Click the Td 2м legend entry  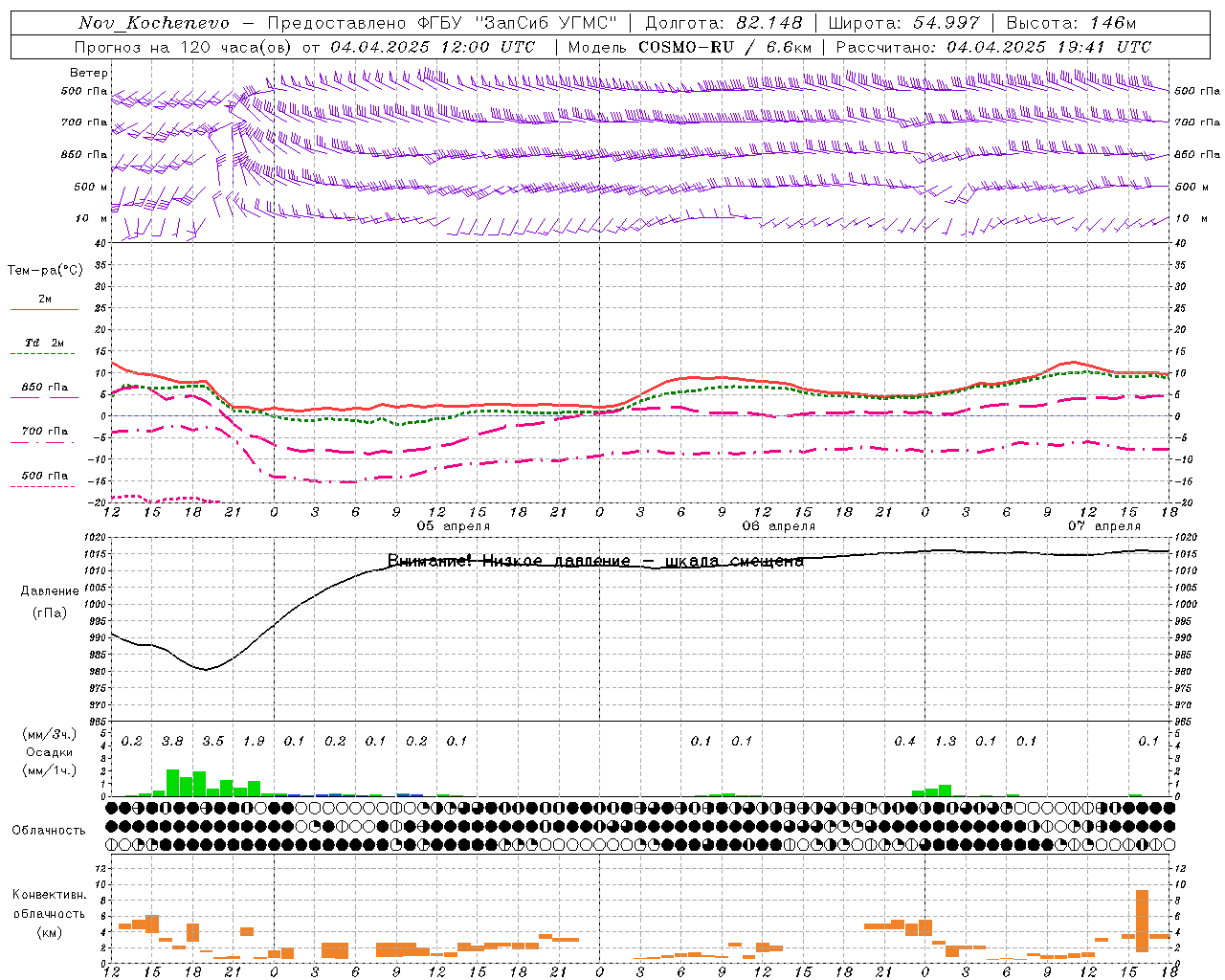[x=44, y=343]
